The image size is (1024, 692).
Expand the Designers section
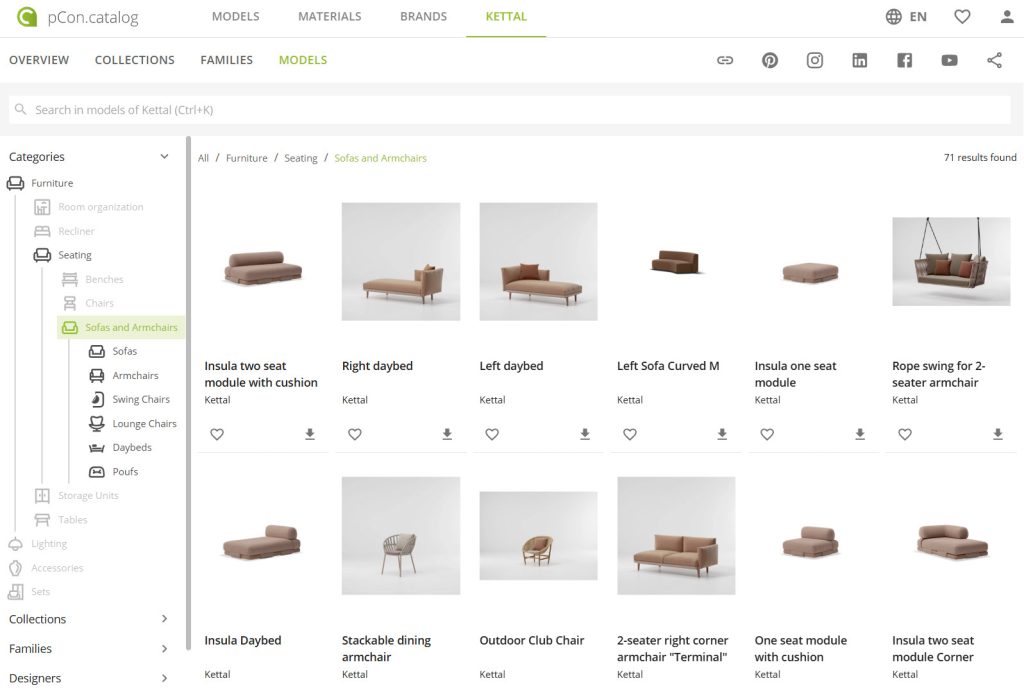164,678
